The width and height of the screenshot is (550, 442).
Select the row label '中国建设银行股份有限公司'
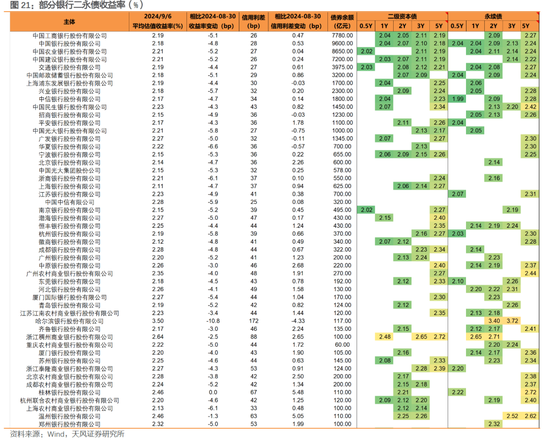(69, 59)
